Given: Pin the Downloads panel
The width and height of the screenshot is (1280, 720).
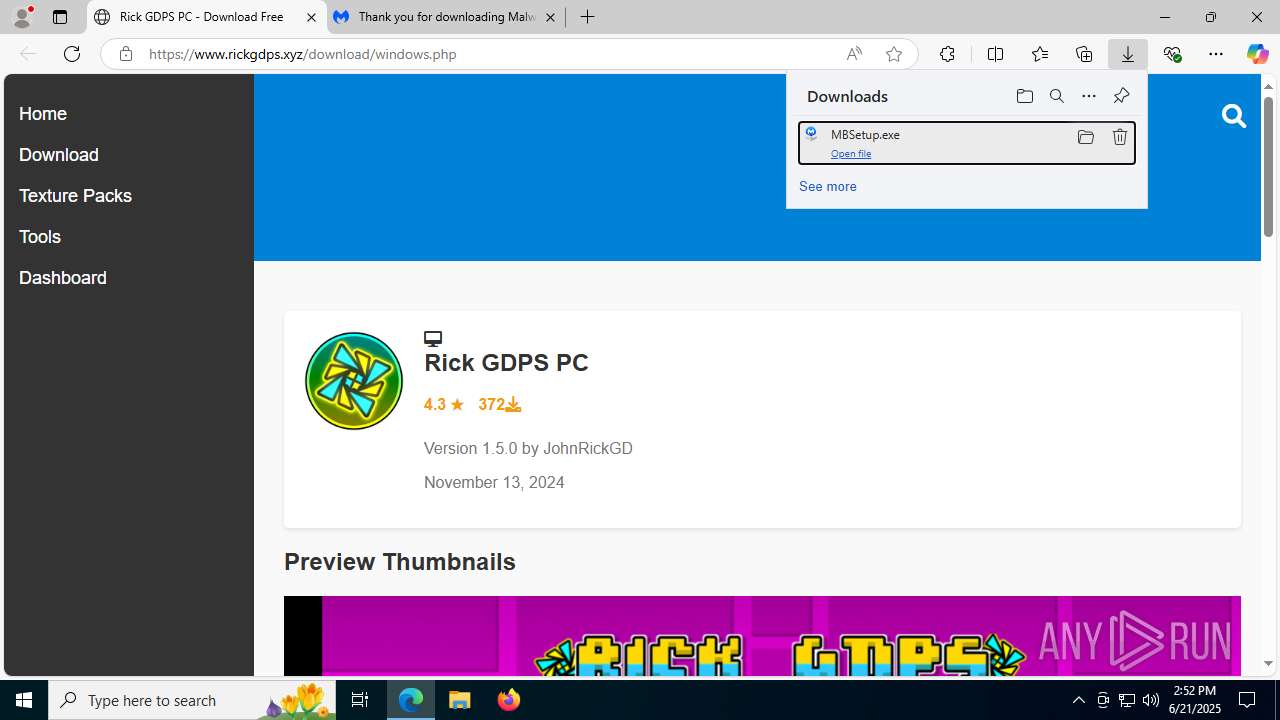Looking at the screenshot, I should click(x=1121, y=96).
